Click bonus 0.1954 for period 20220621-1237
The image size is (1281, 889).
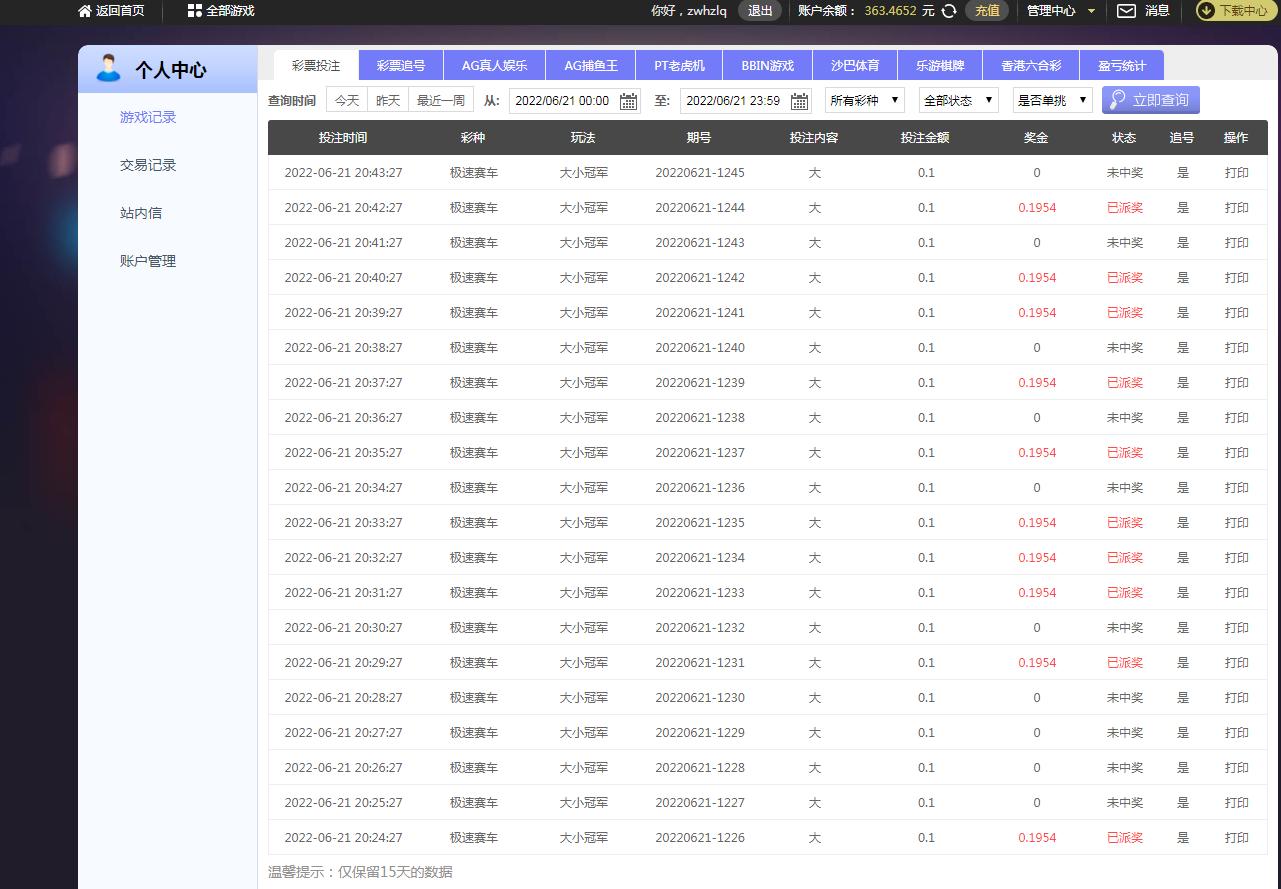click(x=1037, y=452)
